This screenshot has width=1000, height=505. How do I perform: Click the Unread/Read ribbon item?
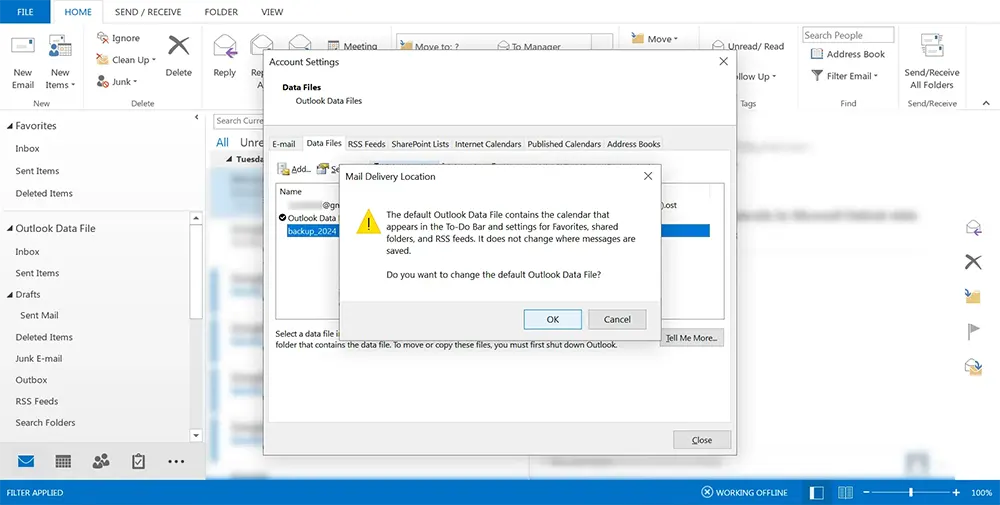(x=748, y=46)
